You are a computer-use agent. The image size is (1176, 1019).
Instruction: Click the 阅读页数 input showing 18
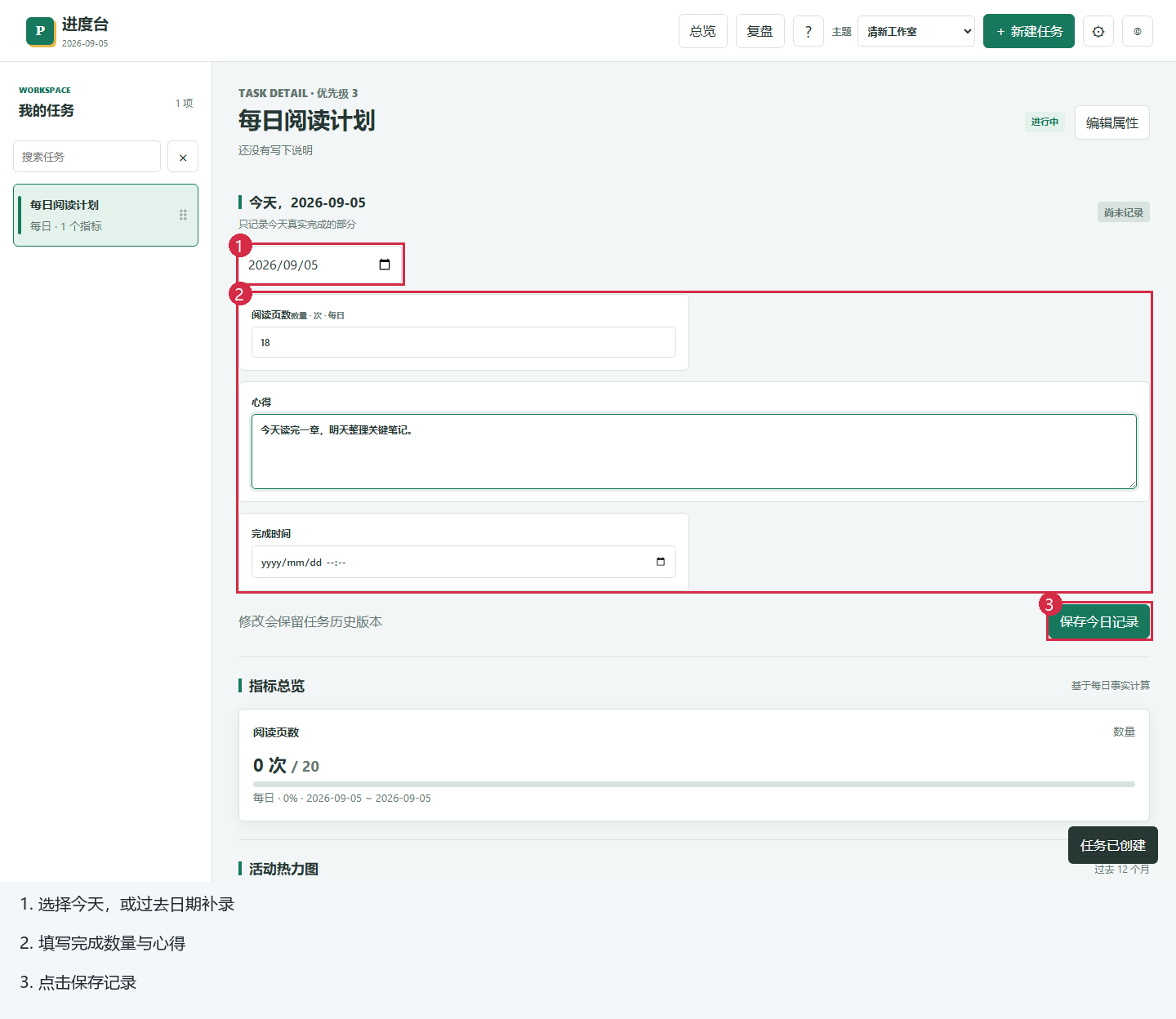464,342
